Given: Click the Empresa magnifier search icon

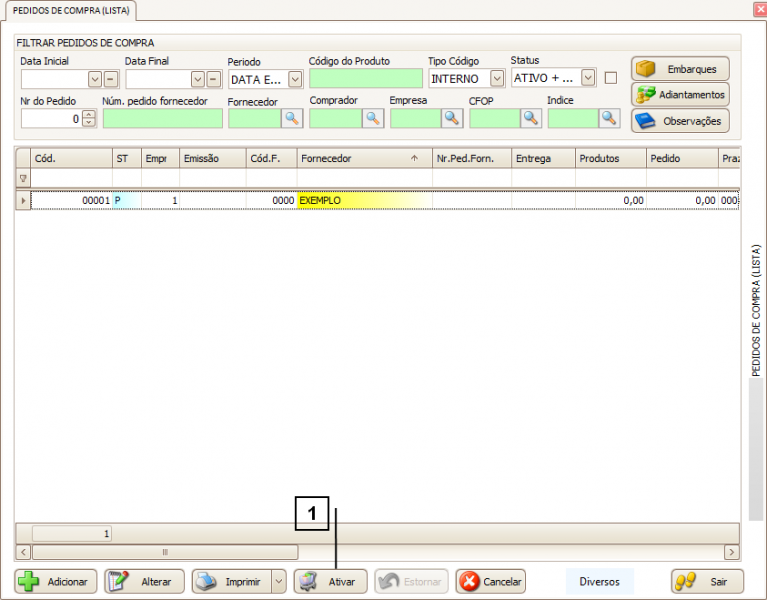Looking at the screenshot, I should coord(452,118).
